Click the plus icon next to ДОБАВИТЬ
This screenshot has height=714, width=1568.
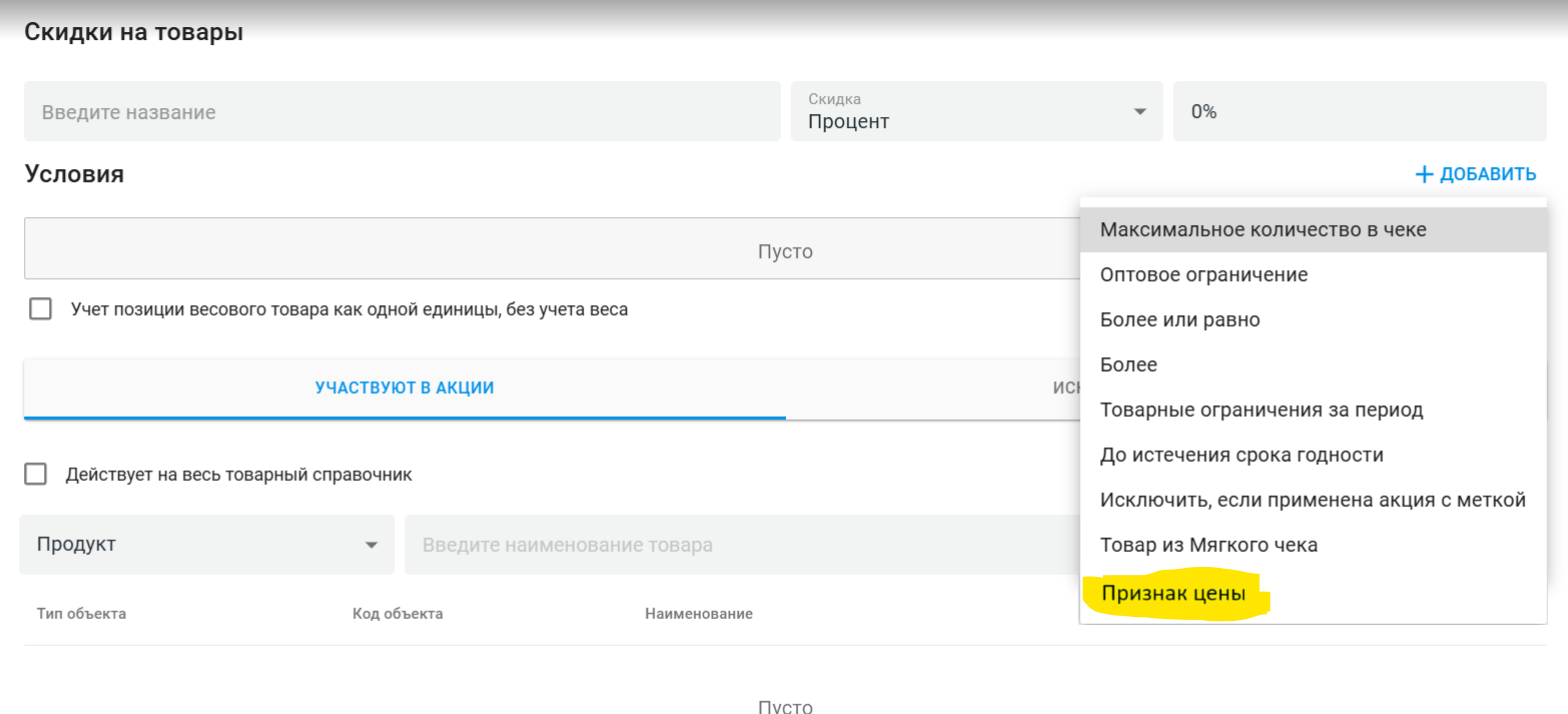(1424, 175)
